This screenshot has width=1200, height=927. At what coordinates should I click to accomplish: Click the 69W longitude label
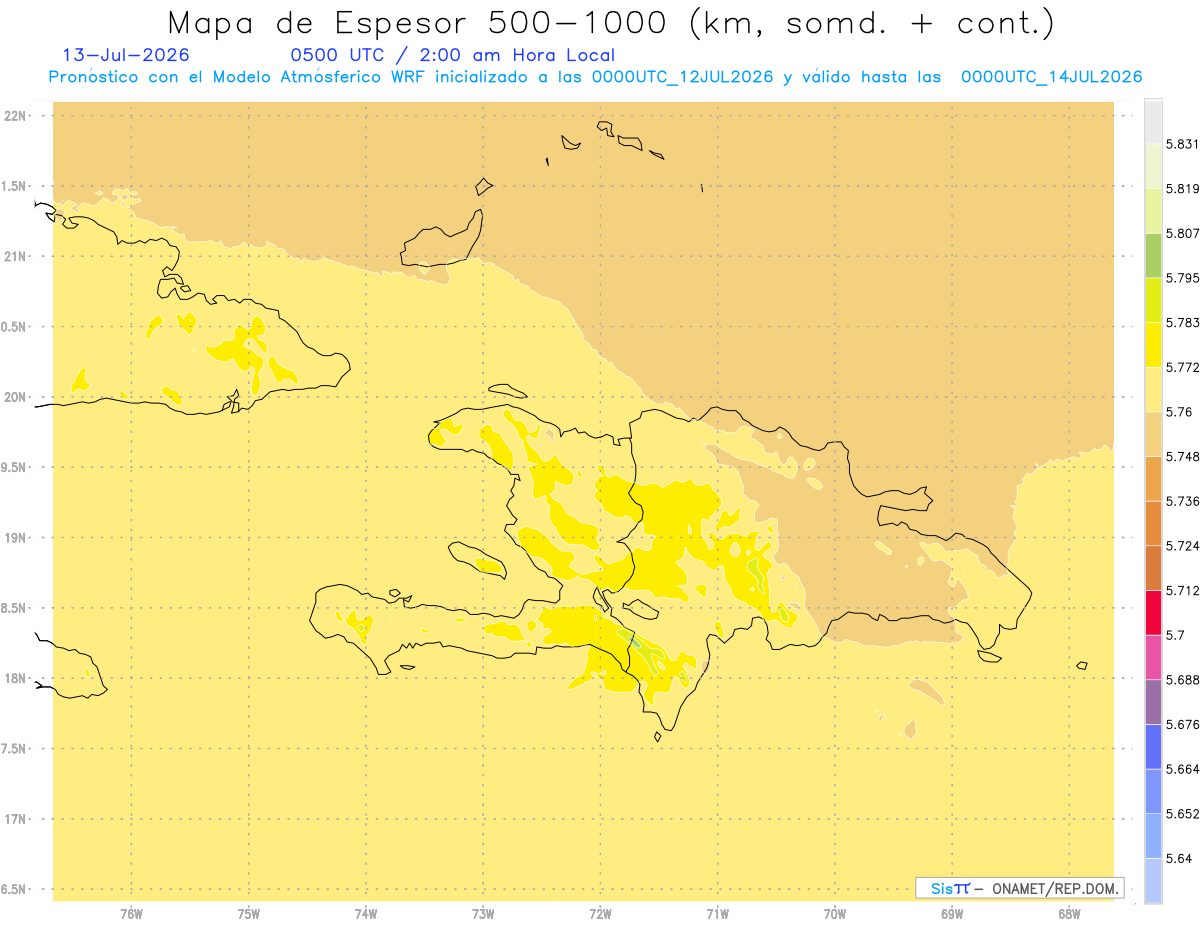coord(952,914)
